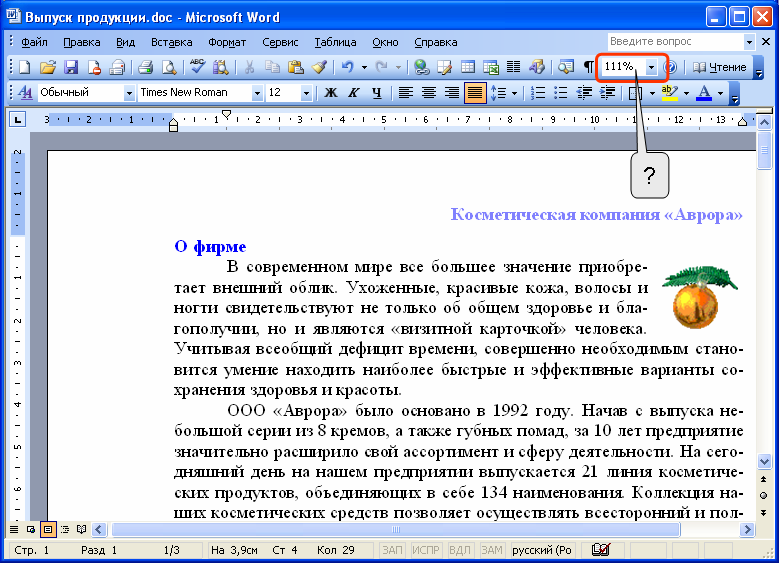The image size is (779, 563).
Task: Toggle italic formatting (К)
Action: coord(353,93)
